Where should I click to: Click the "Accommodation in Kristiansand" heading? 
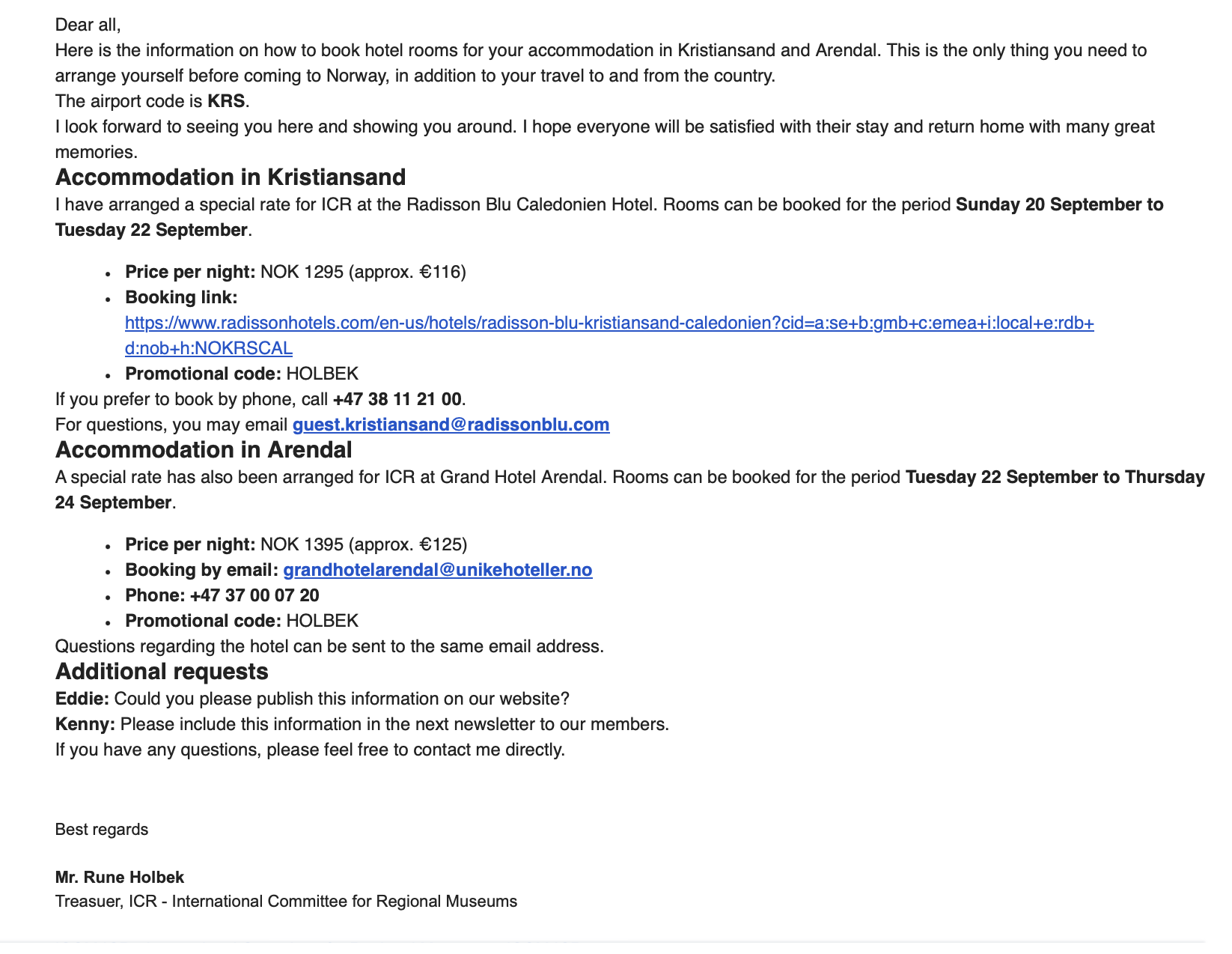(x=231, y=177)
